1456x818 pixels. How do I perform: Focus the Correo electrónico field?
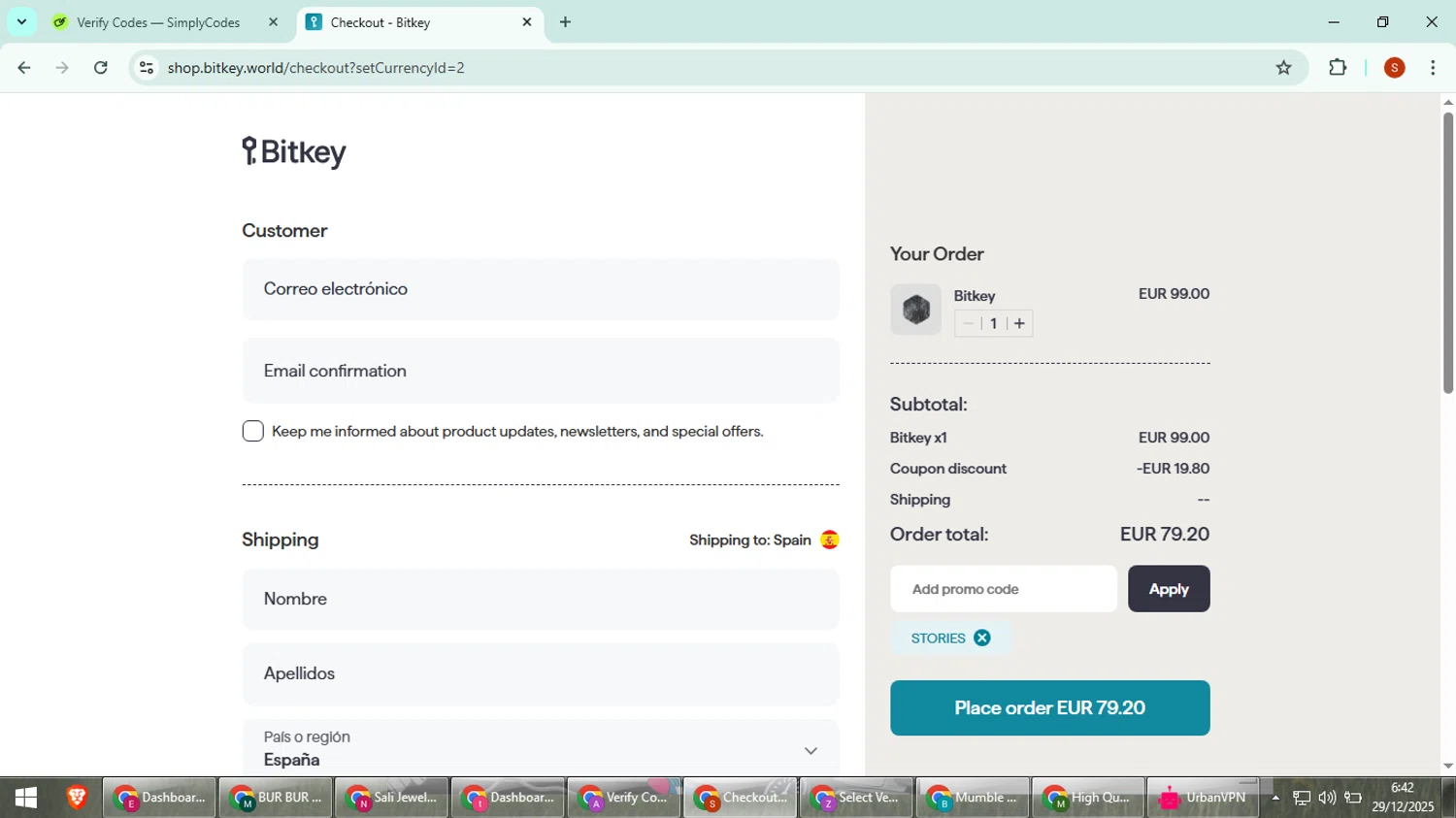[x=541, y=289]
